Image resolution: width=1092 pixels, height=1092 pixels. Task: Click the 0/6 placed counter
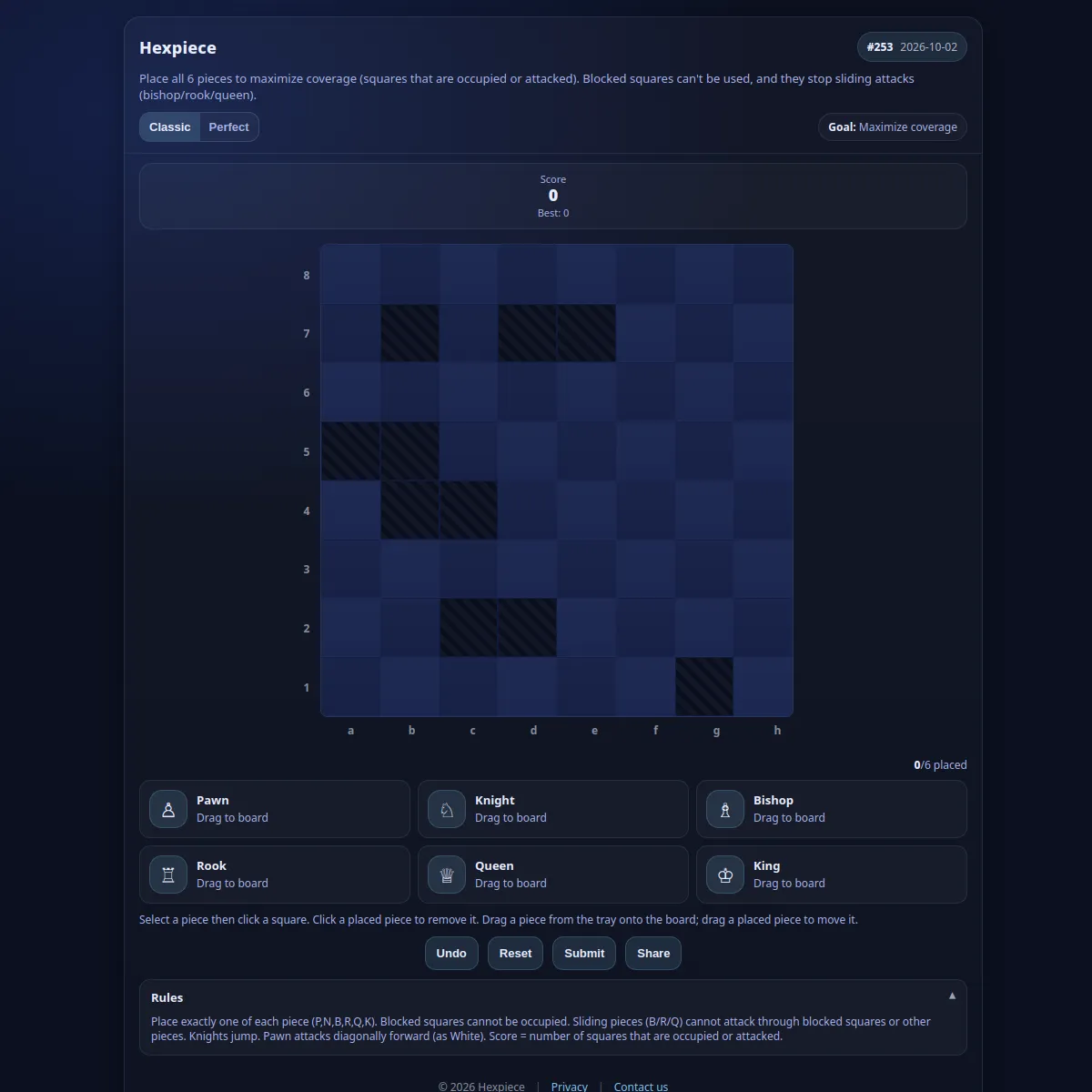click(x=940, y=765)
